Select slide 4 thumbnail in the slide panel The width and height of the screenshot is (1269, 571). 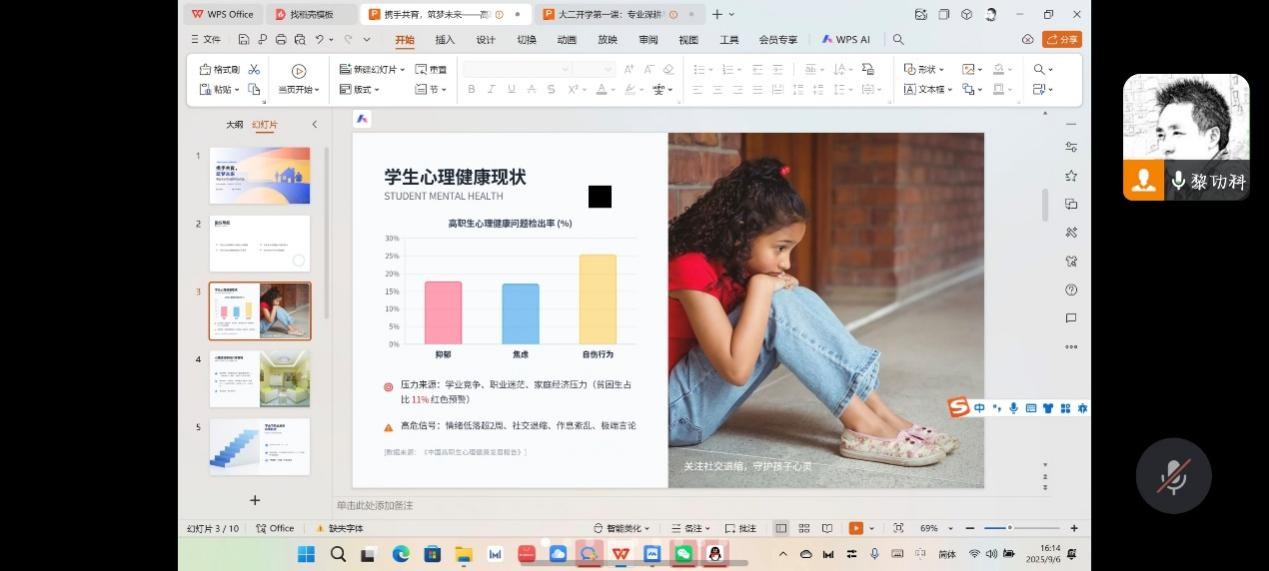[259, 378]
